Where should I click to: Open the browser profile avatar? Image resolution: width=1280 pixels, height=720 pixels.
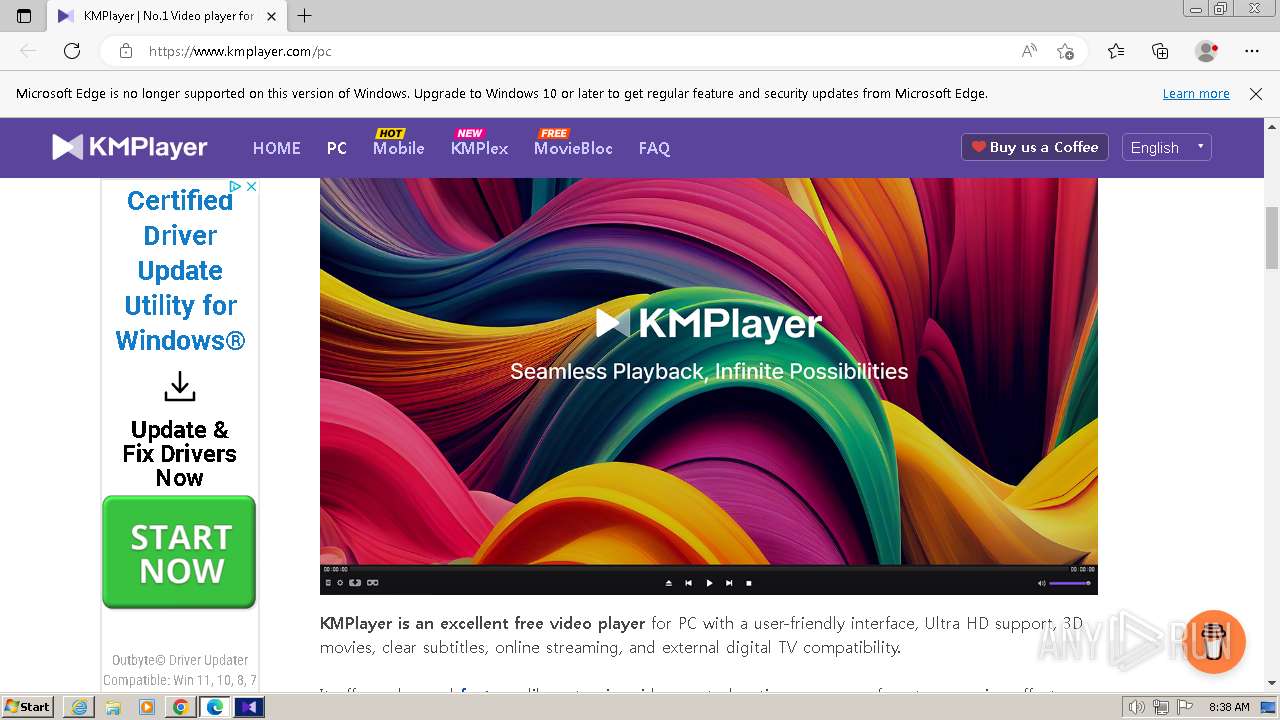pos(1206,51)
